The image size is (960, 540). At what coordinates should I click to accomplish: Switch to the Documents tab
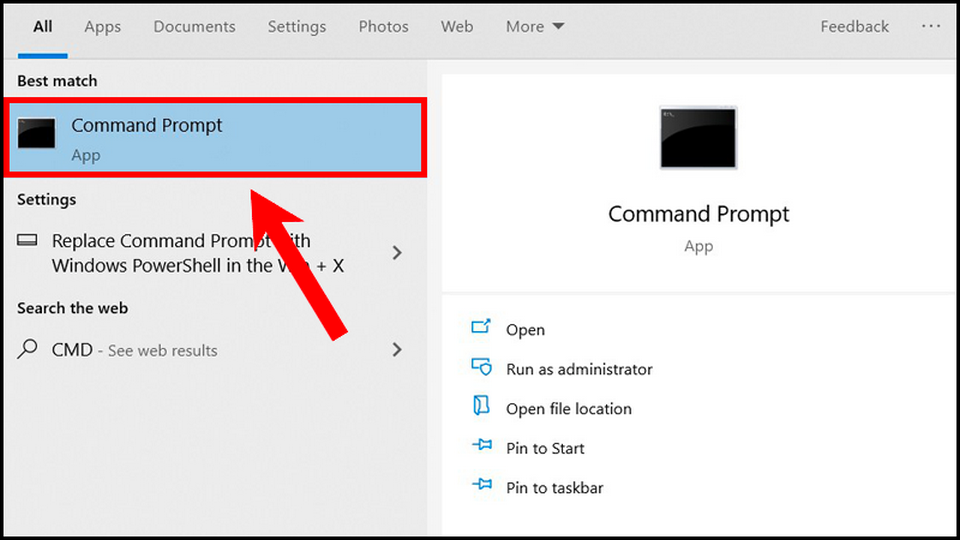(194, 27)
